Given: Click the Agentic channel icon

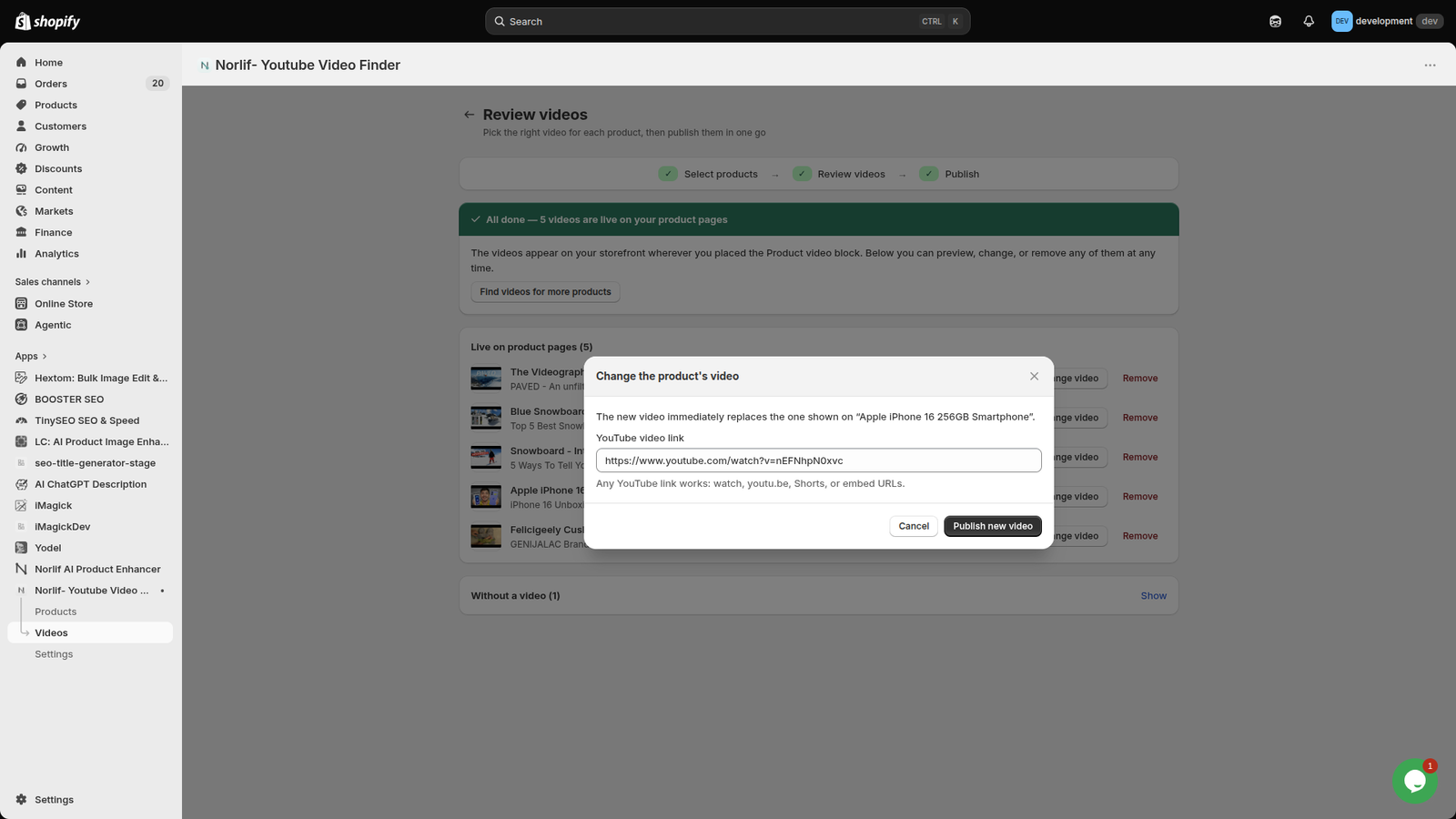Looking at the screenshot, I should [x=22, y=325].
